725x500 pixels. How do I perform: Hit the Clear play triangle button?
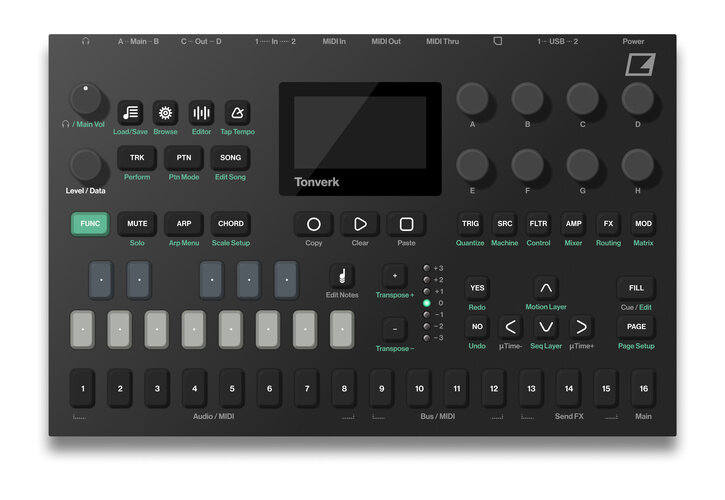pyautogui.click(x=360, y=224)
